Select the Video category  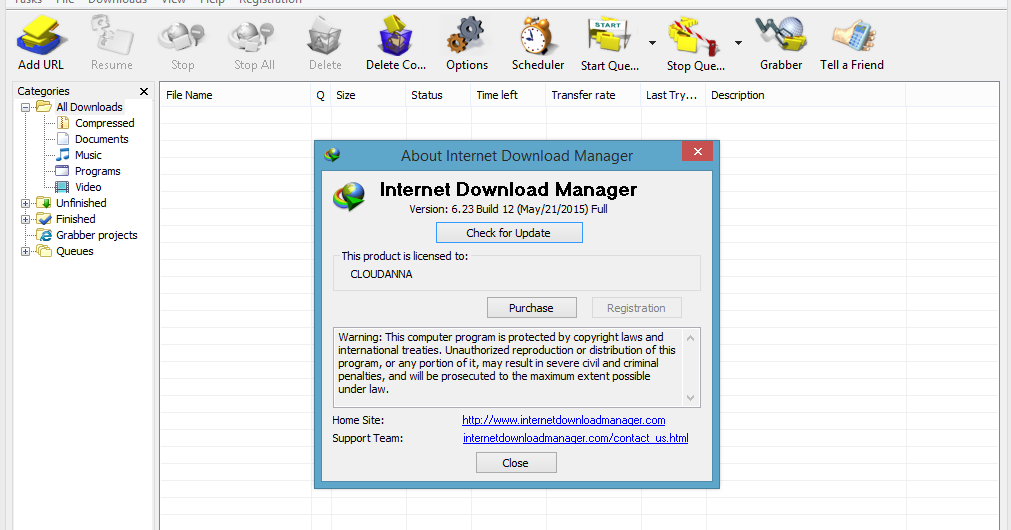88,187
